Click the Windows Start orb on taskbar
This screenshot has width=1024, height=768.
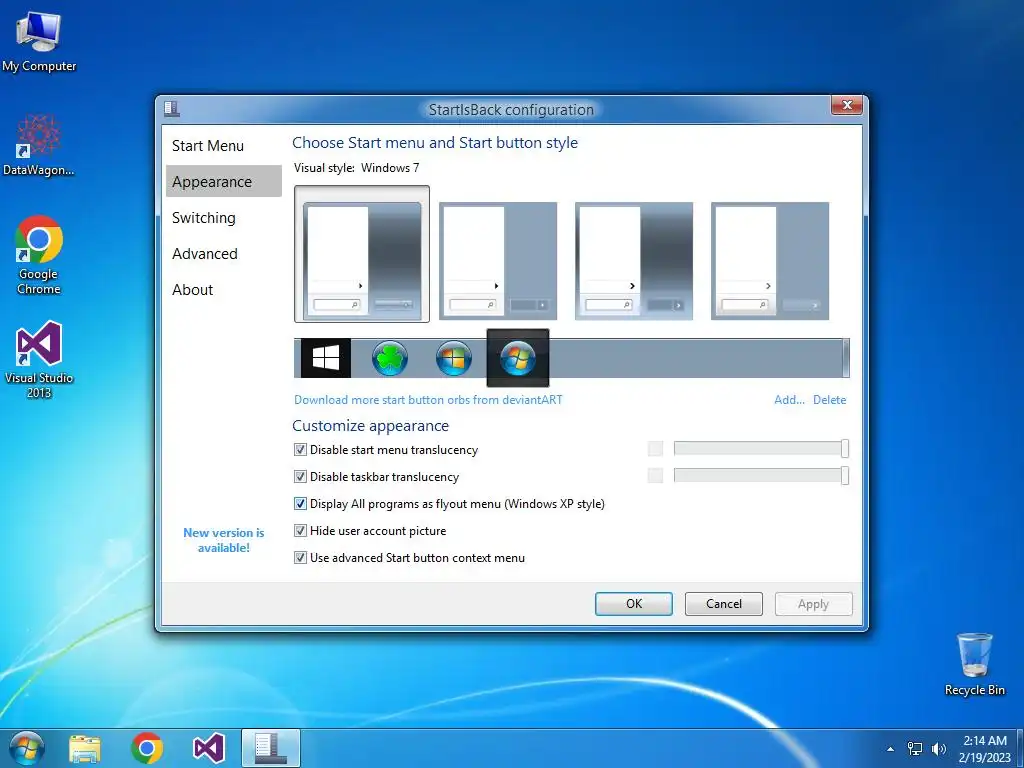(x=26, y=748)
